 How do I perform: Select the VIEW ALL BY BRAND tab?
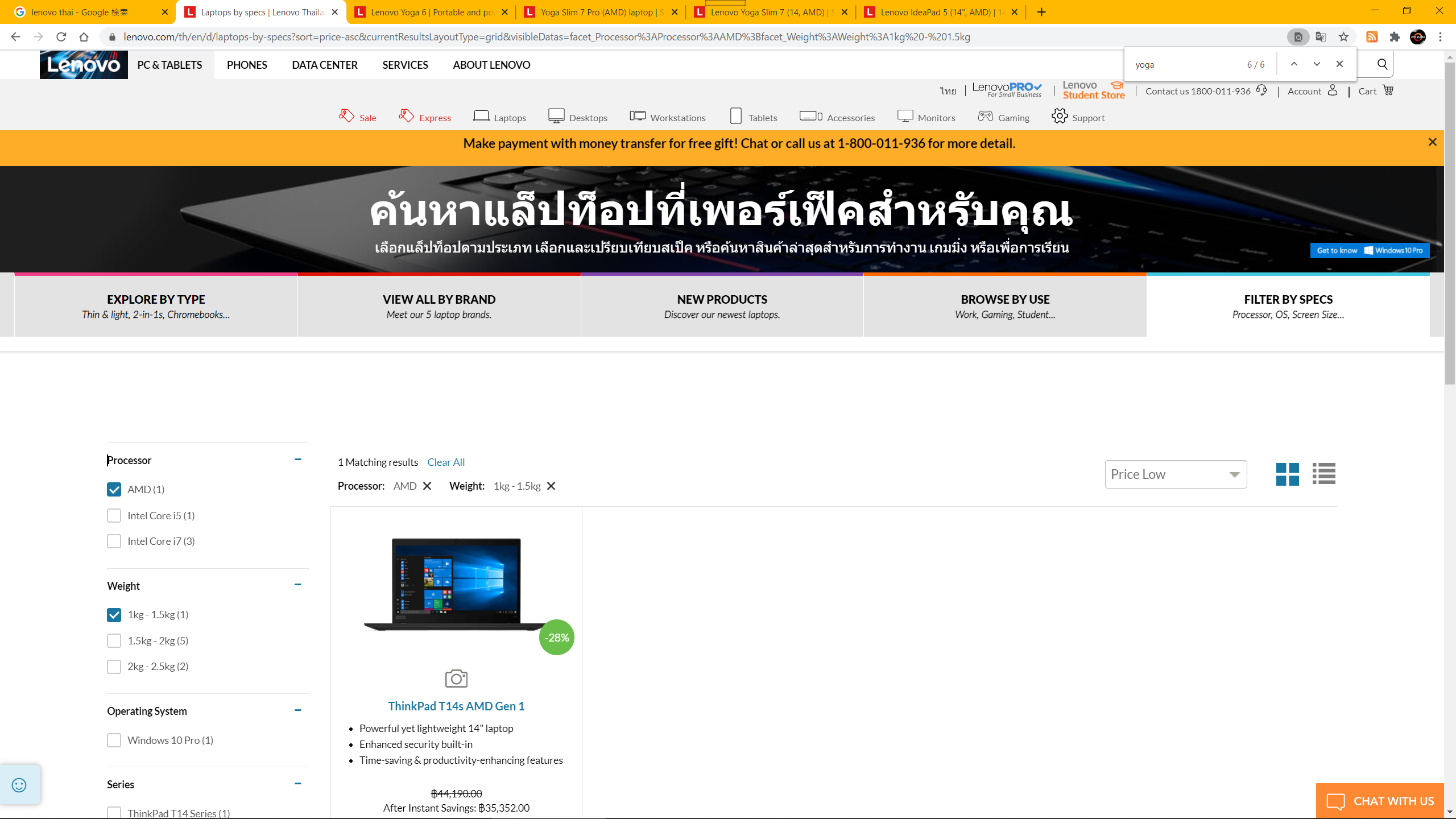point(439,305)
